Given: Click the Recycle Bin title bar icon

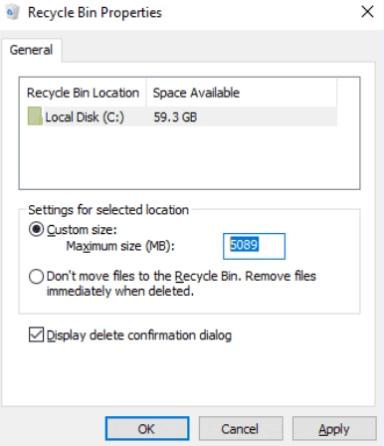Looking at the screenshot, I should 13,13.
